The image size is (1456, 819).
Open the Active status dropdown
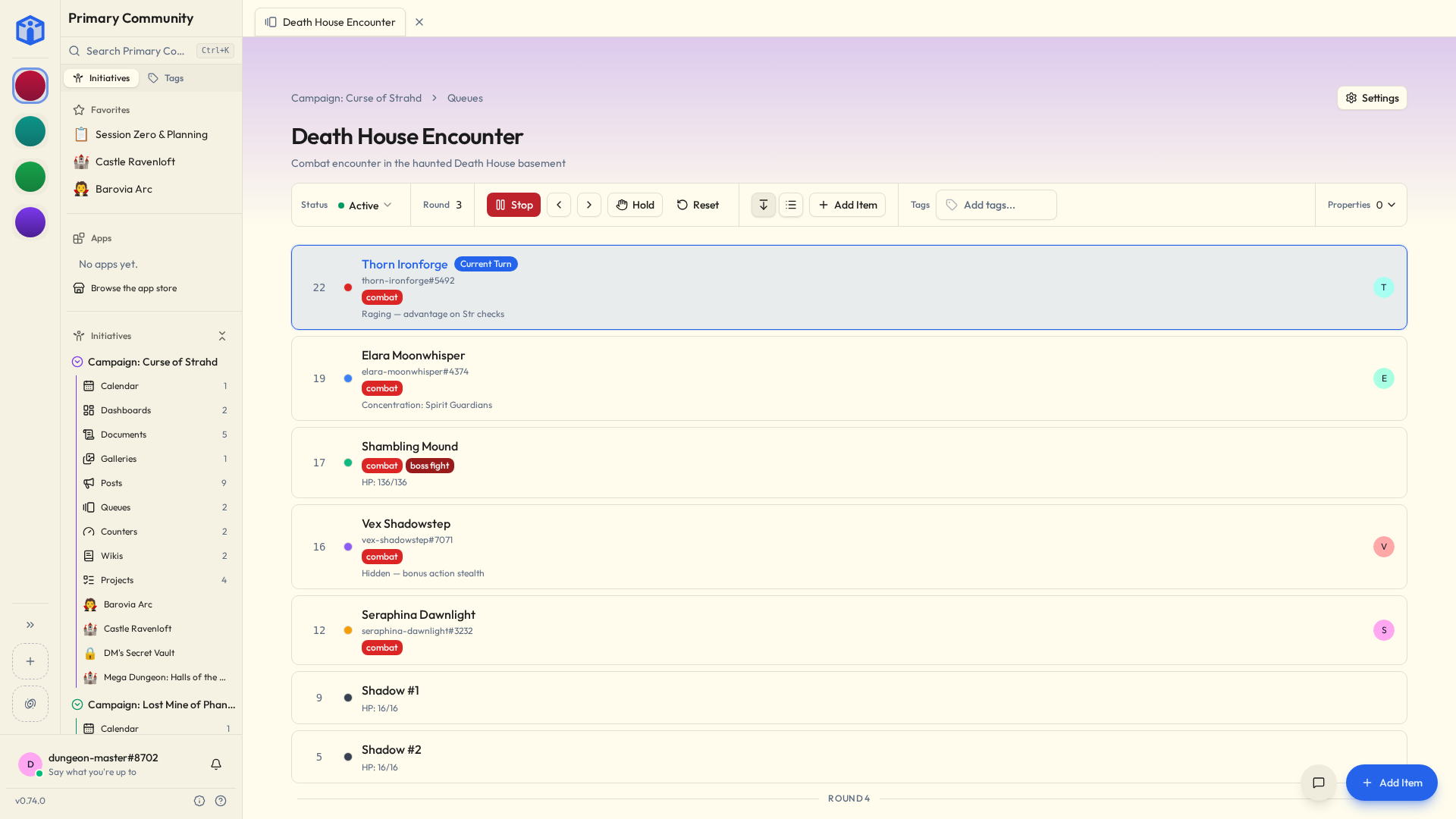click(x=365, y=206)
